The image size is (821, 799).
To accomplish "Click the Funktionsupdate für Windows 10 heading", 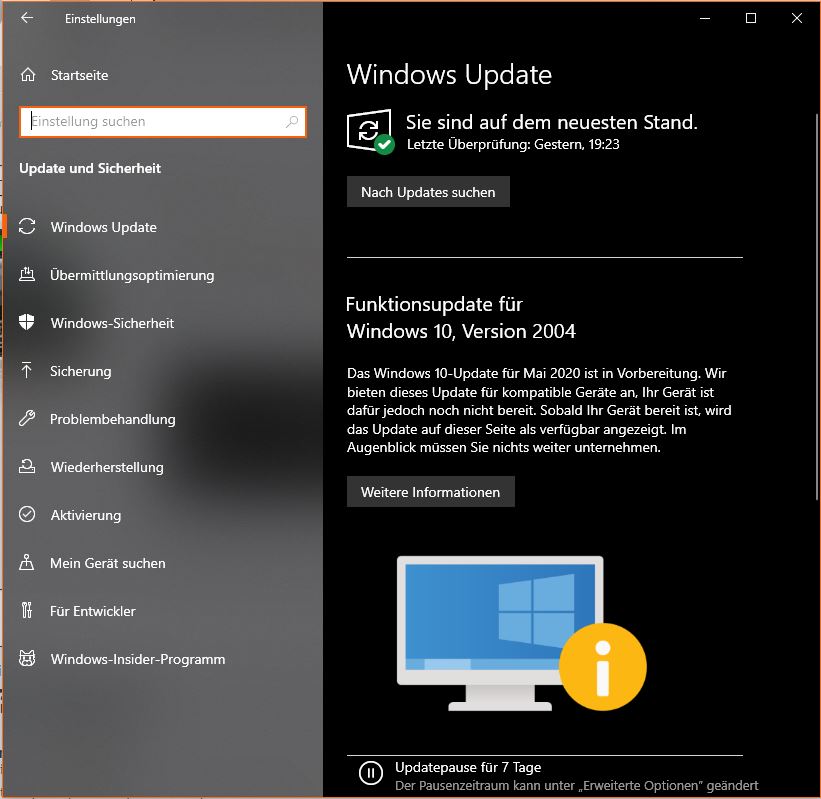I will (x=461, y=318).
